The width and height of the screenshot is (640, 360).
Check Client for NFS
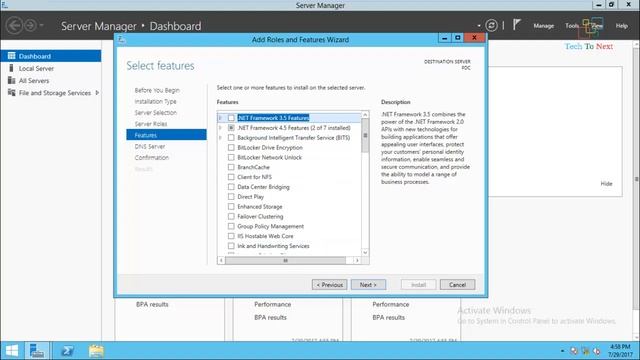[x=231, y=177]
